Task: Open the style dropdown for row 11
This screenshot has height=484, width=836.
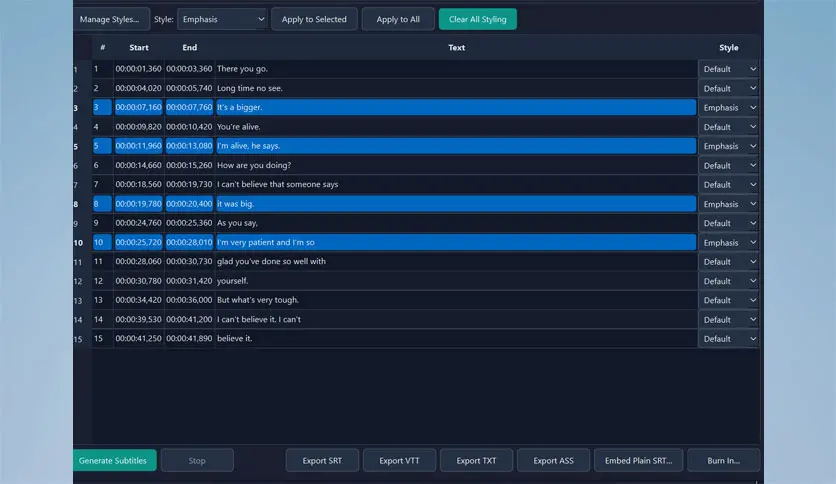Action: coord(729,262)
